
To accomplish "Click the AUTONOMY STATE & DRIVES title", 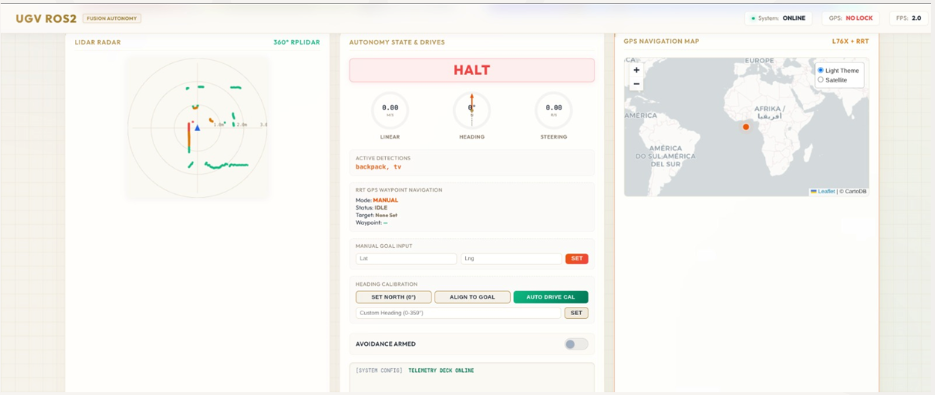I will click(x=397, y=42).
